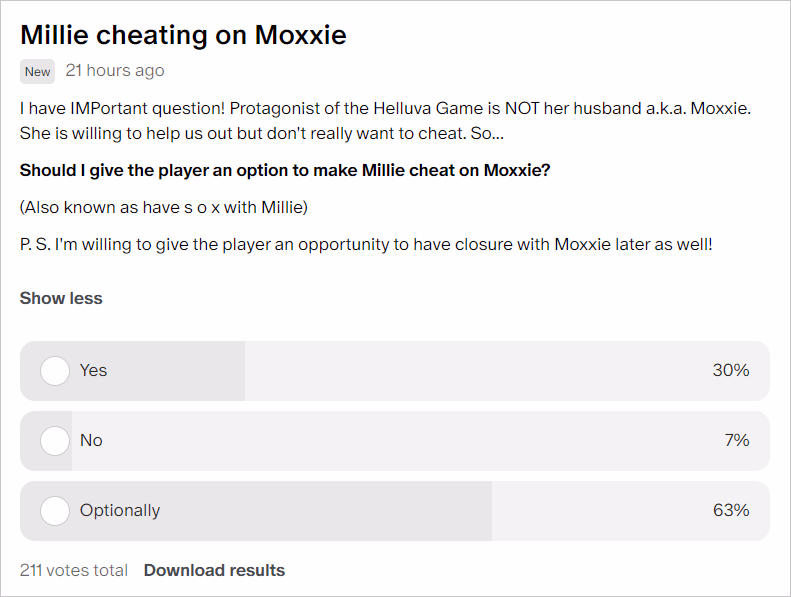The image size is (791, 597).
Task: Choose the Optionally radio button
Action: [x=55, y=511]
